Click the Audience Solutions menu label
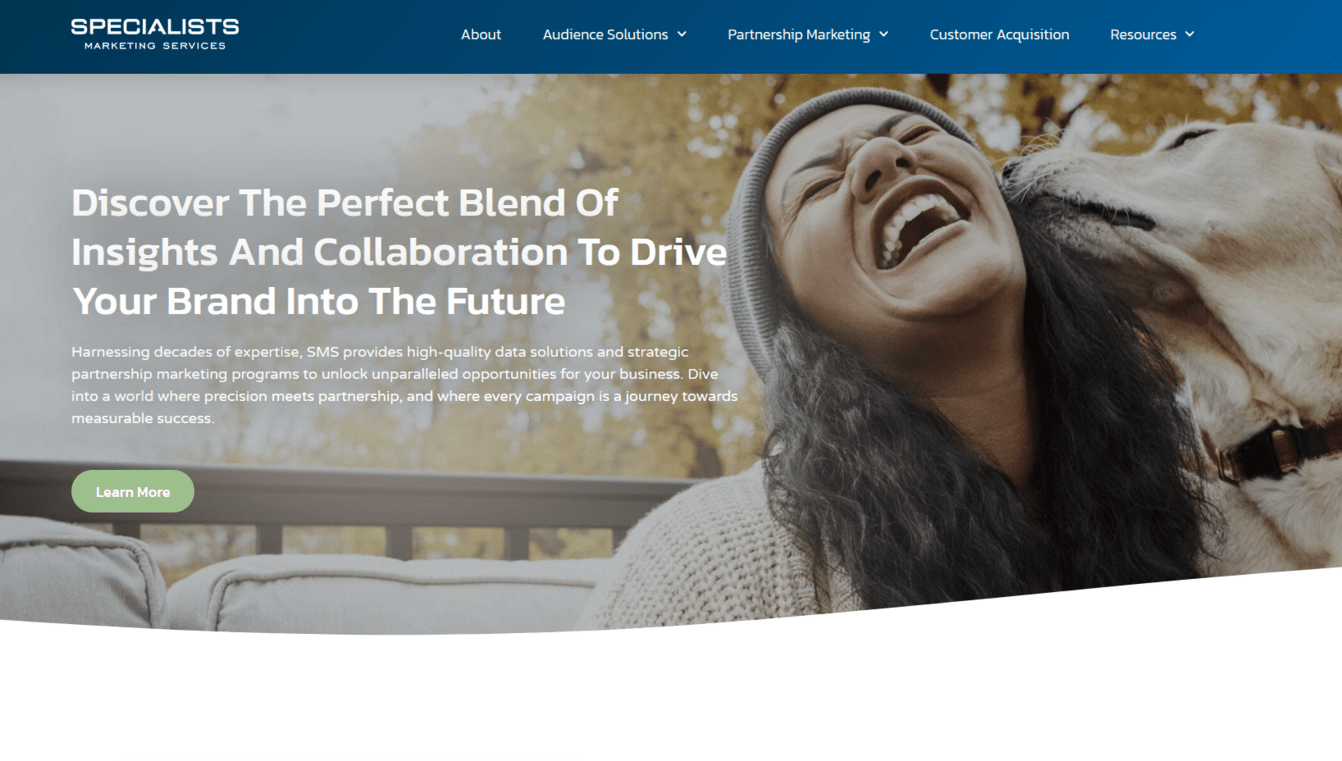Screen dimensions: 1342x761 (605, 34)
